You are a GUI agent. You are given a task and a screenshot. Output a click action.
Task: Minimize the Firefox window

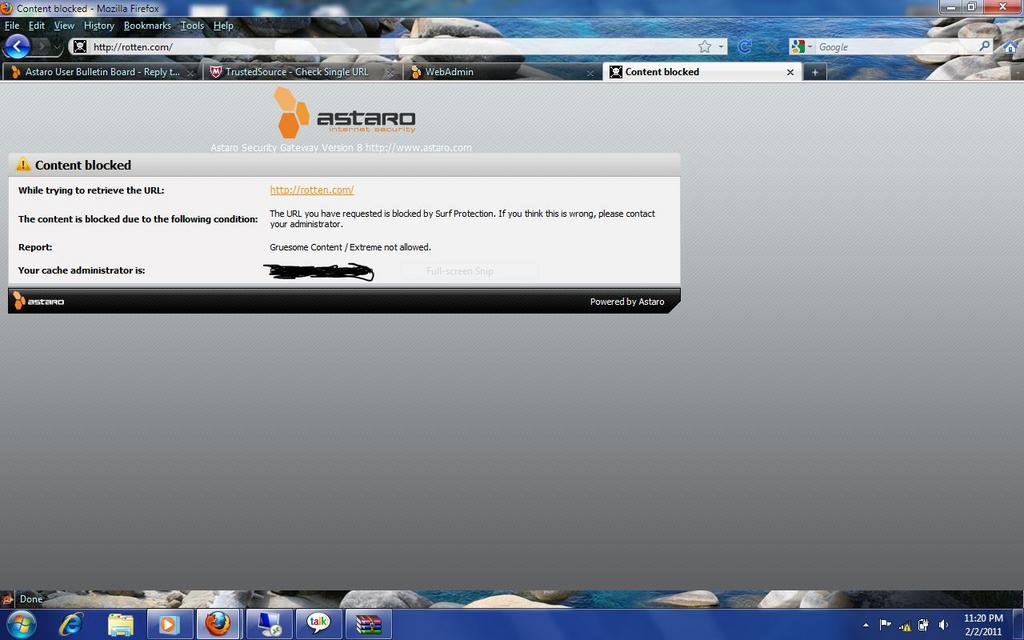950,7
